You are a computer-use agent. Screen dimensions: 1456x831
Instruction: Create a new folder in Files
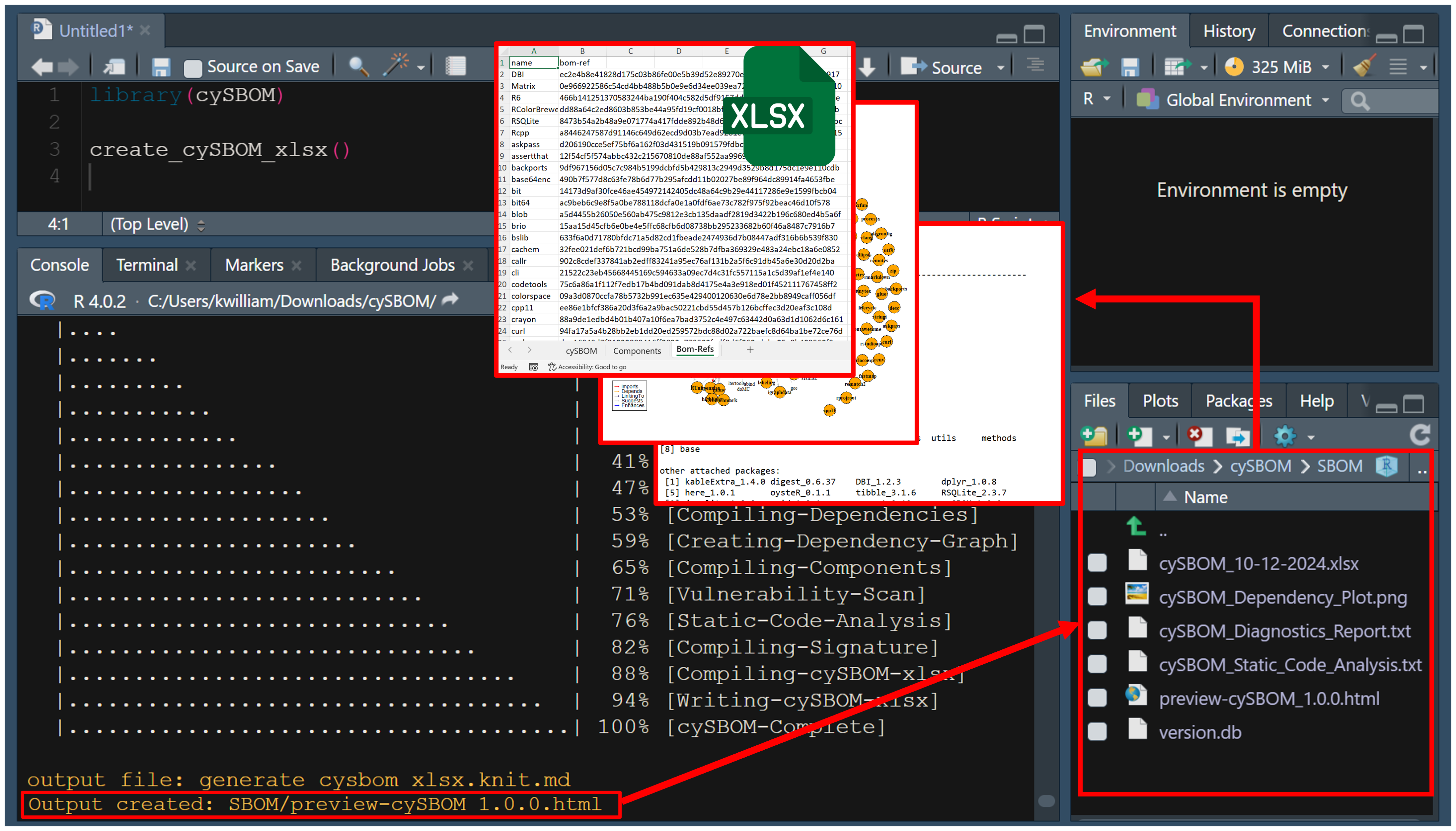pos(1094,436)
